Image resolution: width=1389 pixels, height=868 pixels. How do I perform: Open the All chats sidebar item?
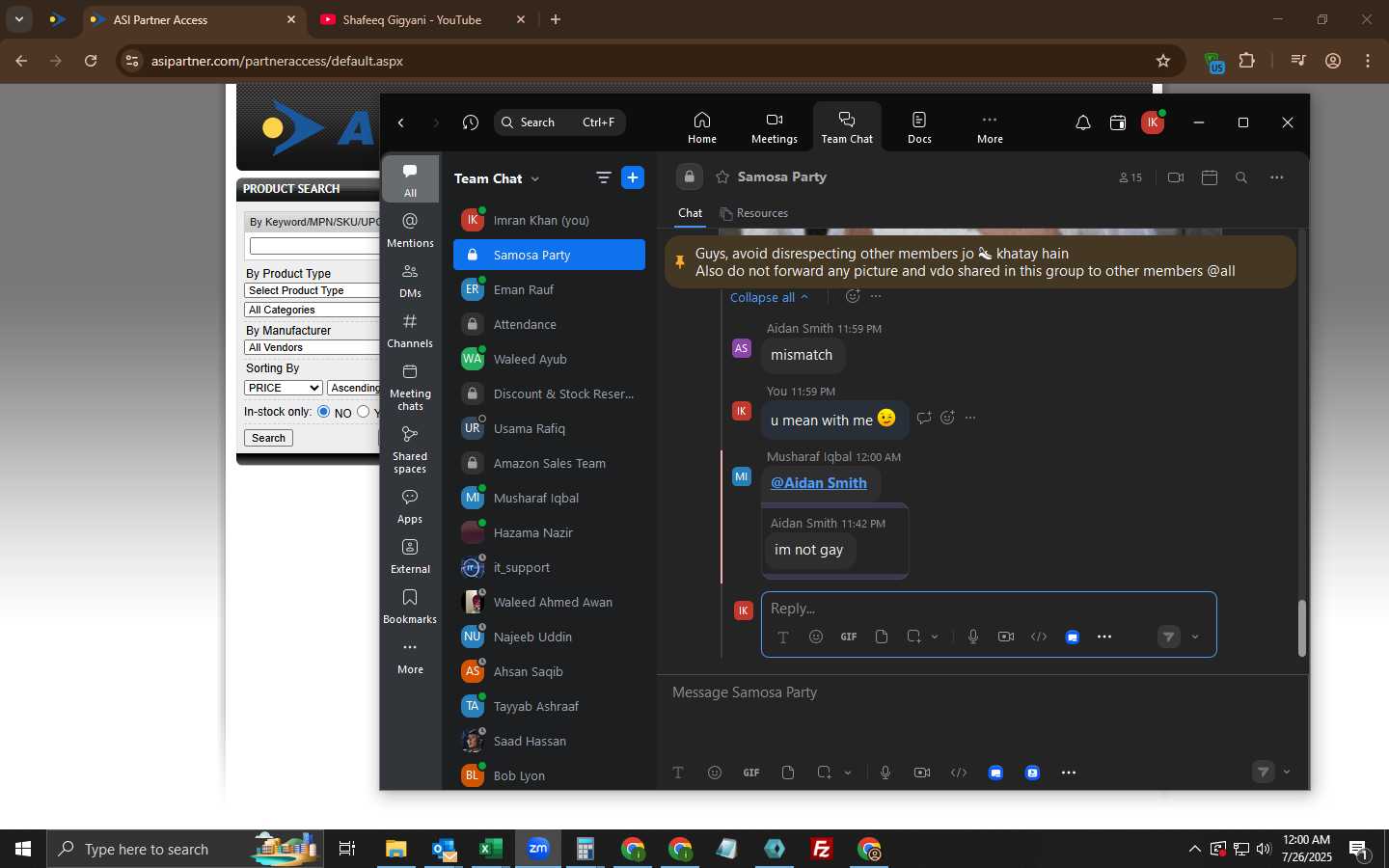[x=410, y=178]
